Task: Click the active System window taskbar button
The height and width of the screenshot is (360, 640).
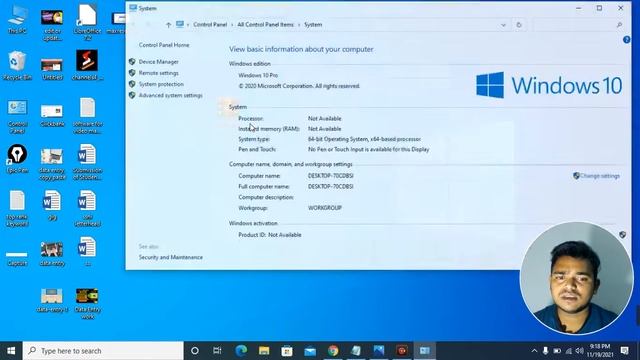Action: pos(424,351)
